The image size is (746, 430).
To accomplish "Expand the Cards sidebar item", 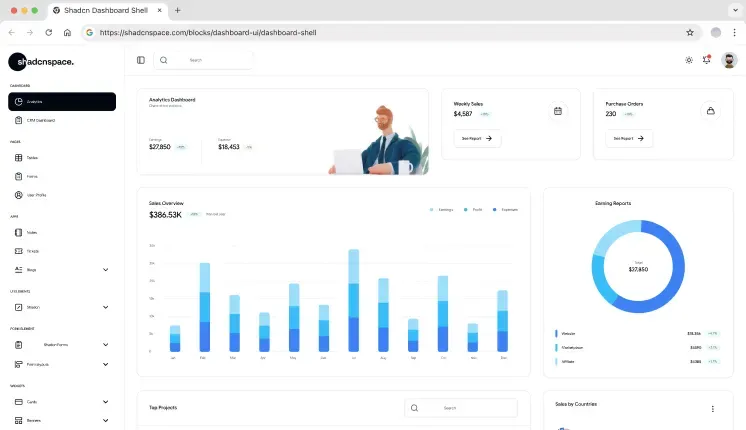I will [x=105, y=402].
